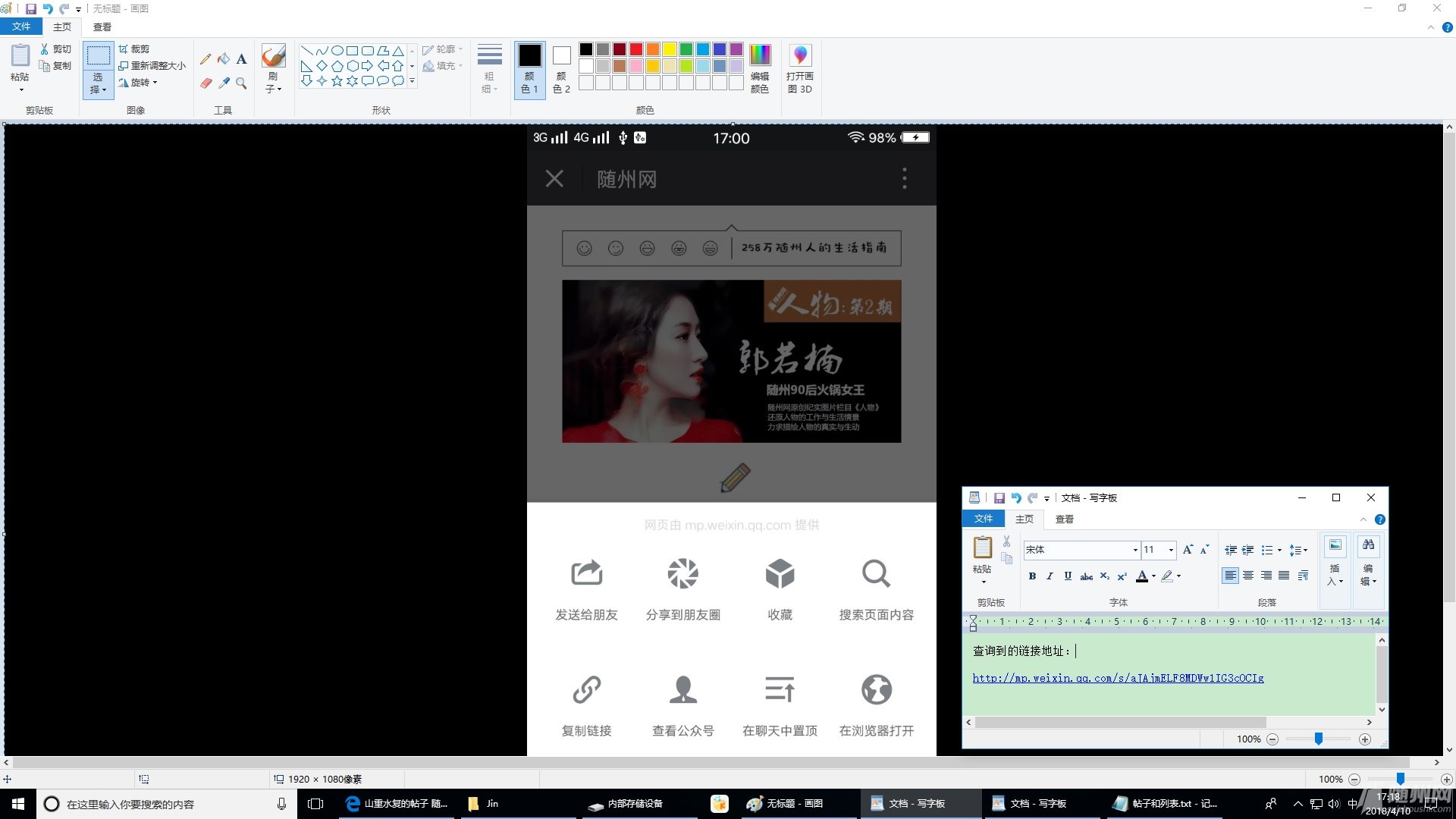Open the line spacing dropdown in WordPad
Viewport: 1456px width, 819px height.
coord(1298,551)
